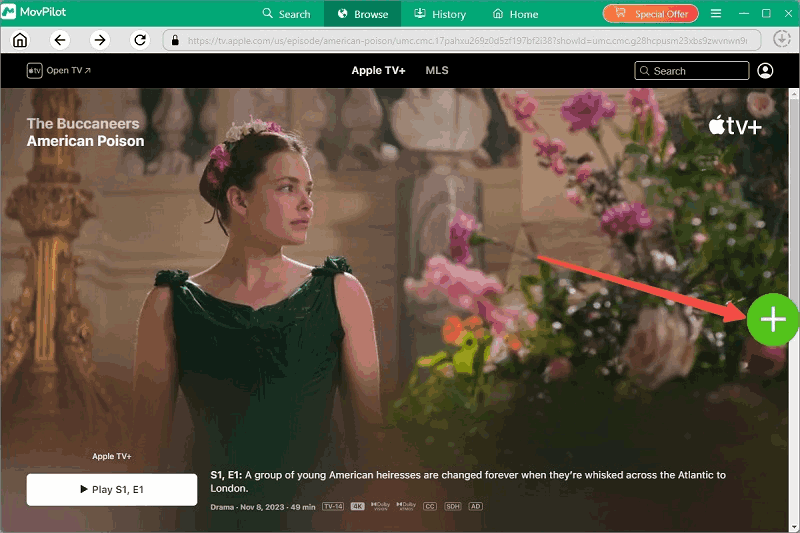Open the MovPilot hamburger menu
Viewport: 800px width, 533px height.
point(715,14)
